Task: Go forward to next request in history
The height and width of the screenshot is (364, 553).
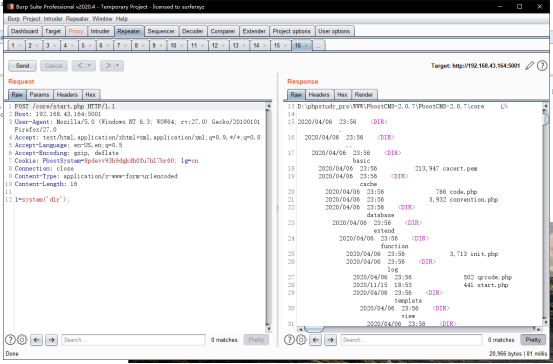Action: point(108,66)
